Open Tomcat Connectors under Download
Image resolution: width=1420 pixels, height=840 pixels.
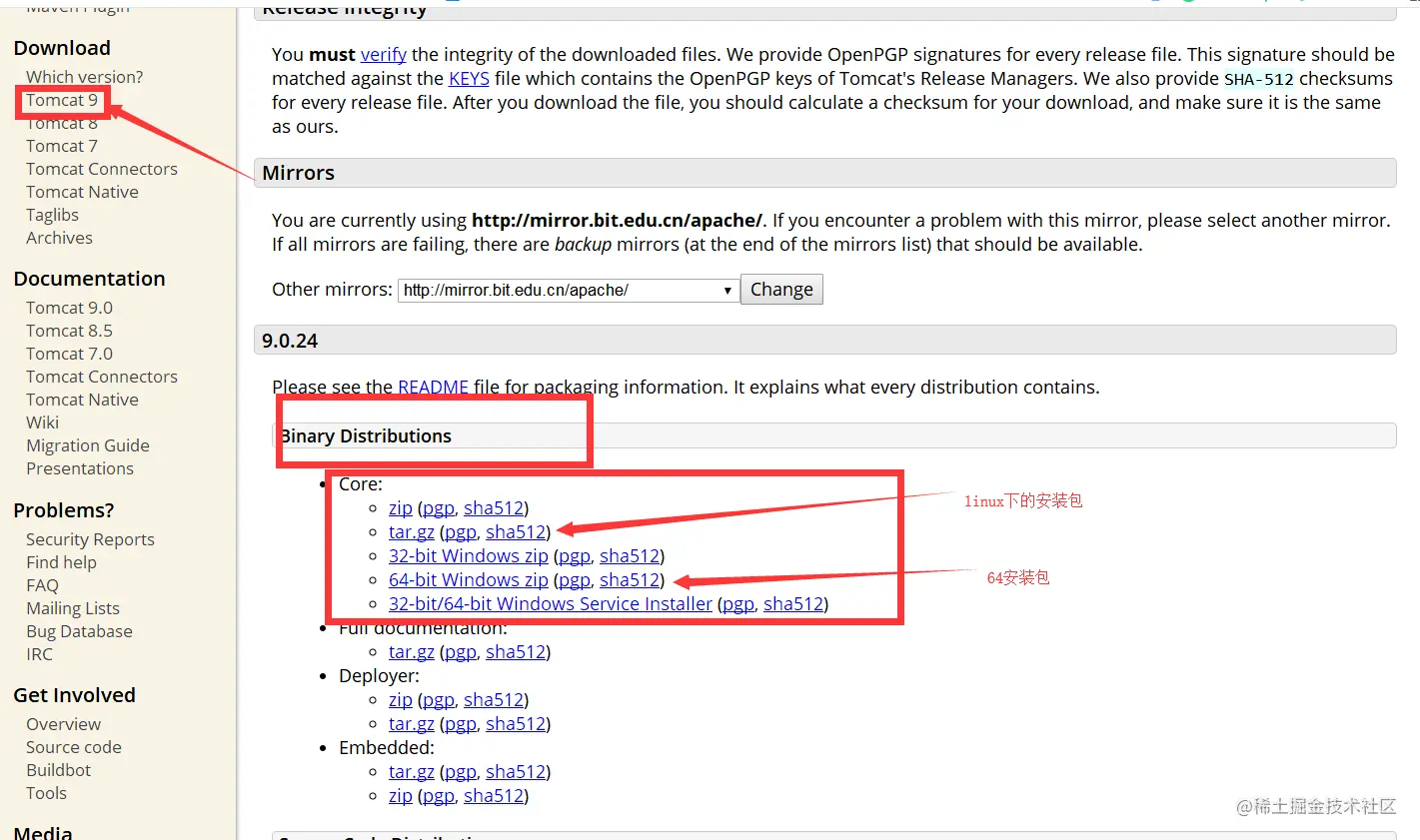[x=102, y=169]
